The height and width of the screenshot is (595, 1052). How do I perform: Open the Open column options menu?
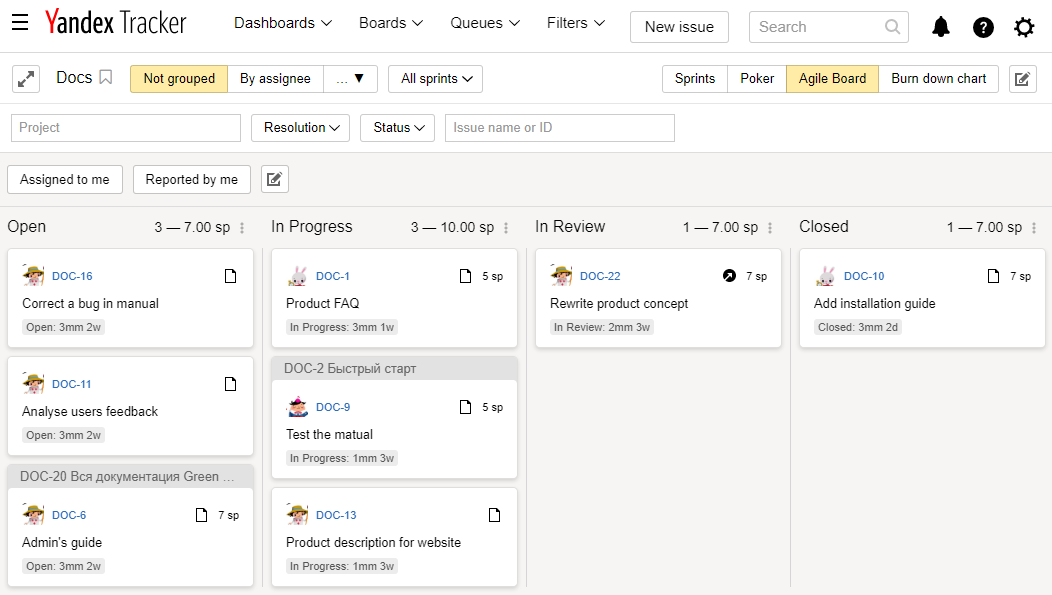click(242, 228)
